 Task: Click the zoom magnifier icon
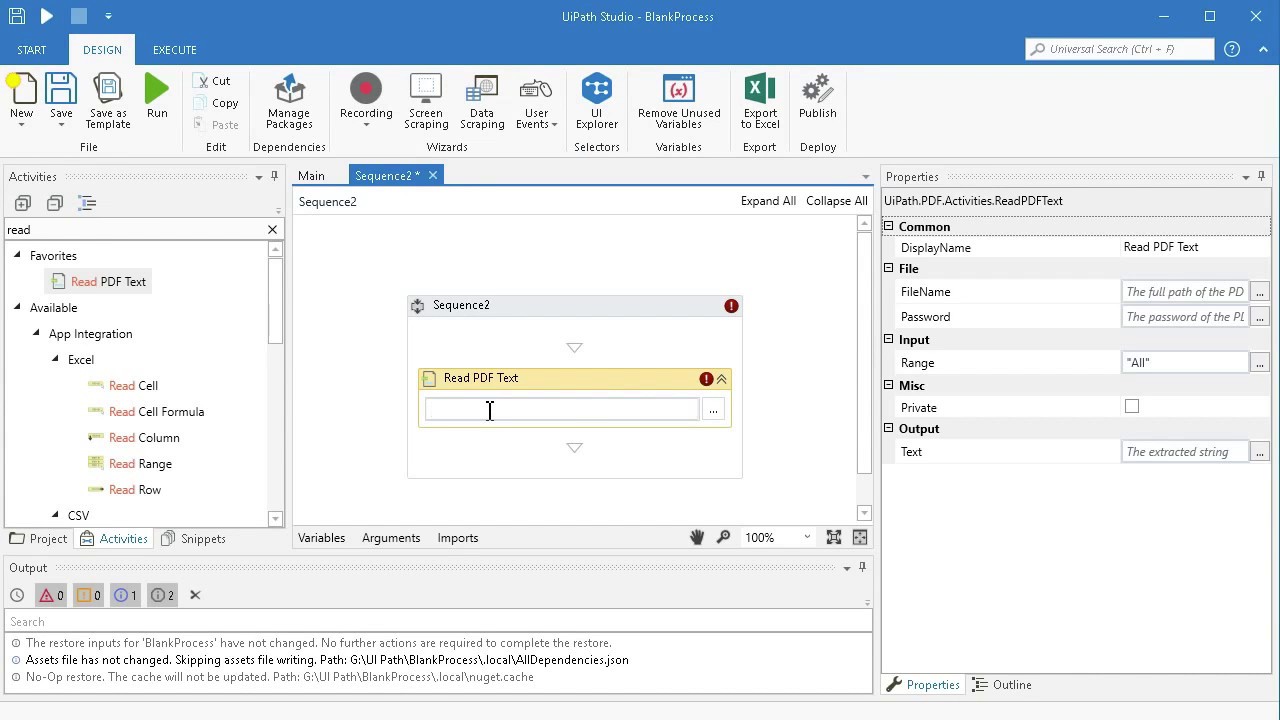(x=723, y=538)
